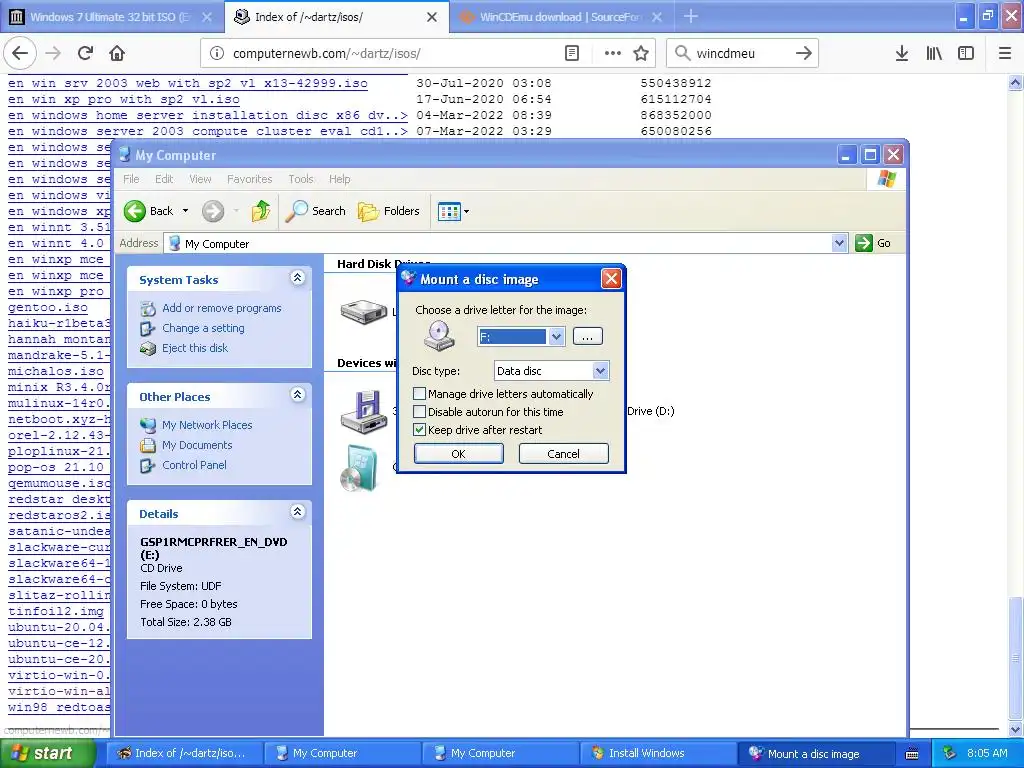
Task: Open the Tools menu
Action: pos(300,179)
